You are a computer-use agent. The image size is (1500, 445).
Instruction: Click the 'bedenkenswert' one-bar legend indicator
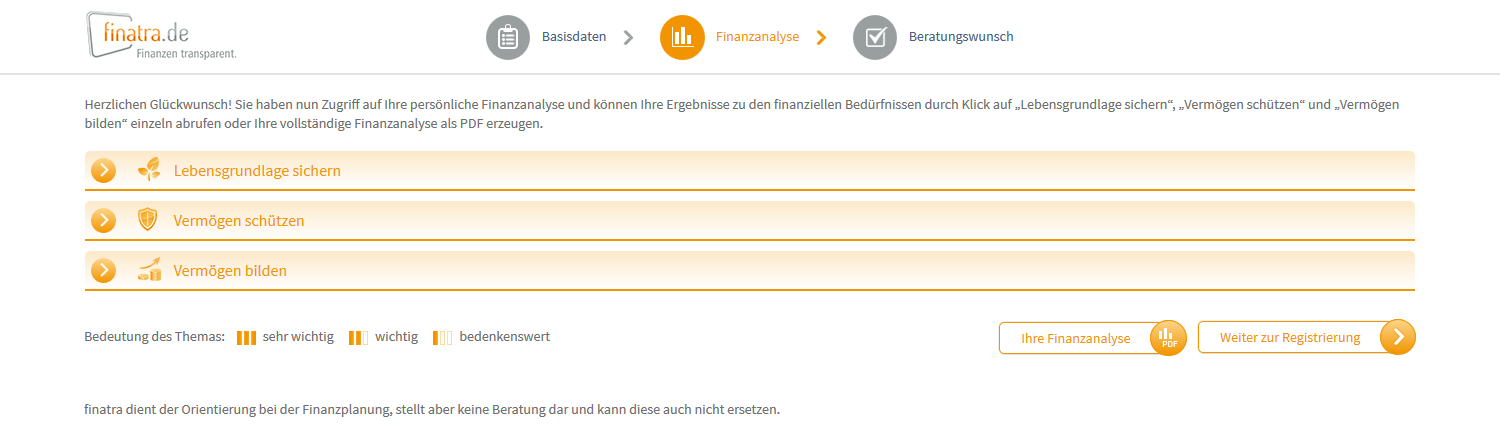[x=443, y=337]
